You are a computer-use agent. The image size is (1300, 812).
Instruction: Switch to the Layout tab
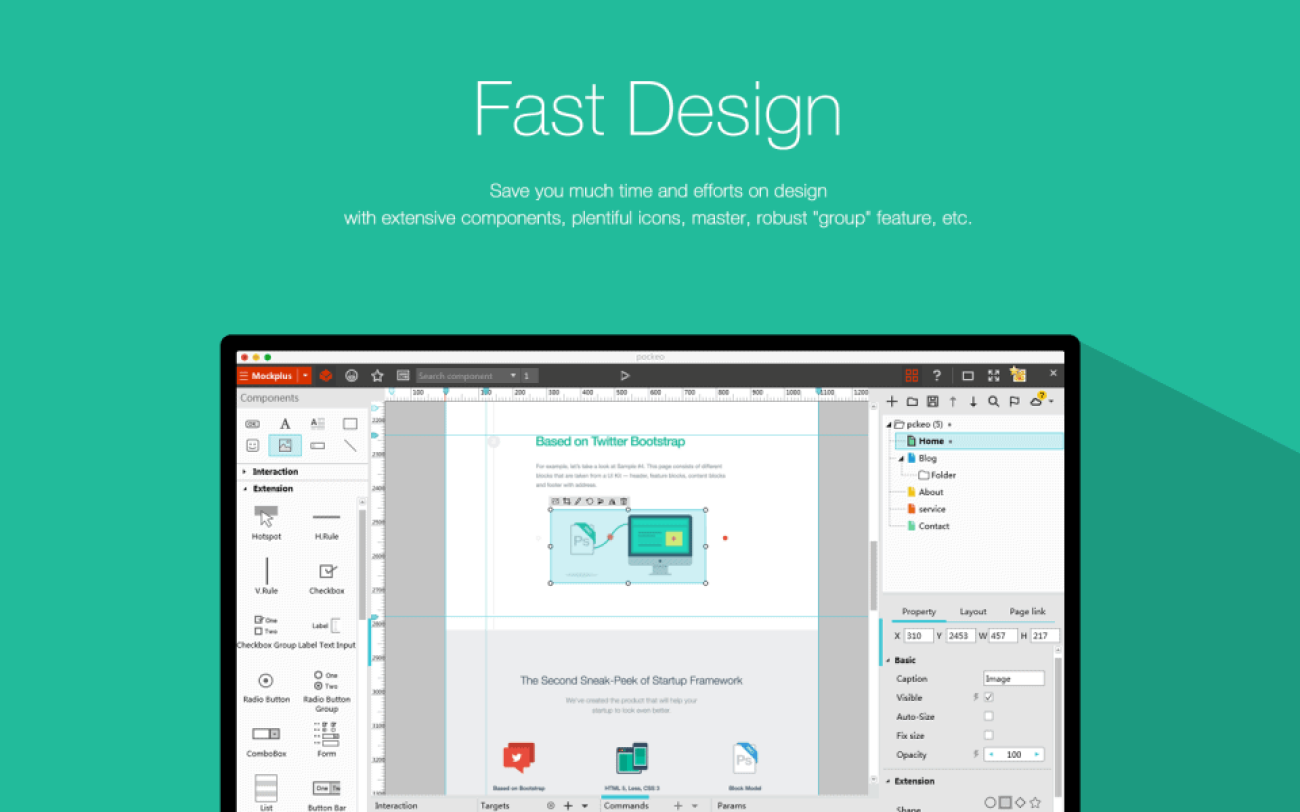pos(973,611)
